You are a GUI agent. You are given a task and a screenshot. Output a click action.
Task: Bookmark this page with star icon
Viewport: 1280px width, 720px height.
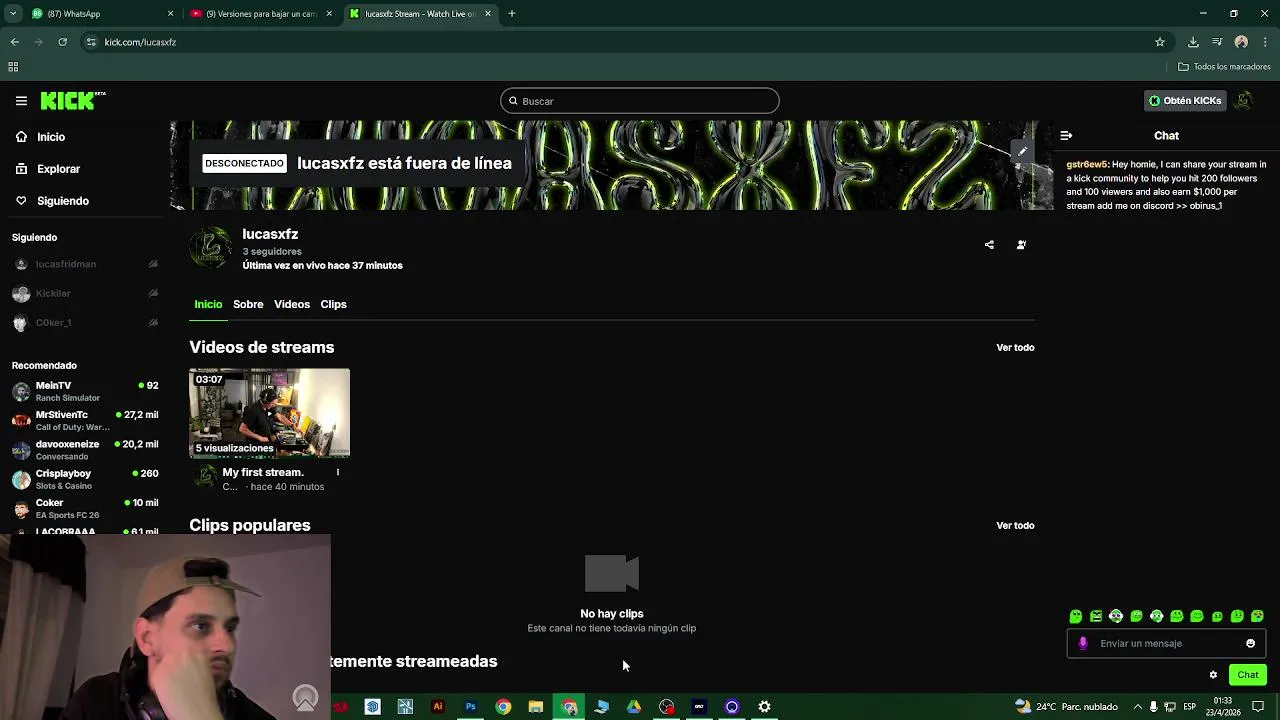click(1160, 42)
